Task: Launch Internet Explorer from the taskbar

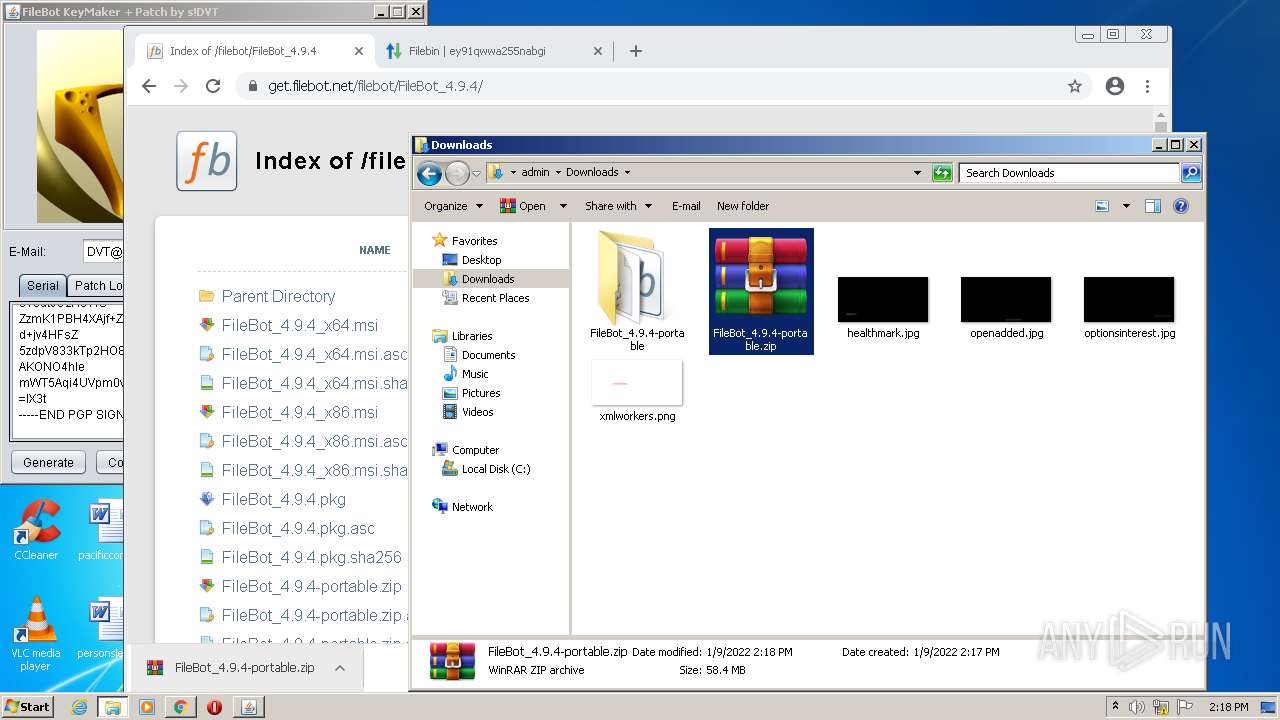Action: pos(79,707)
